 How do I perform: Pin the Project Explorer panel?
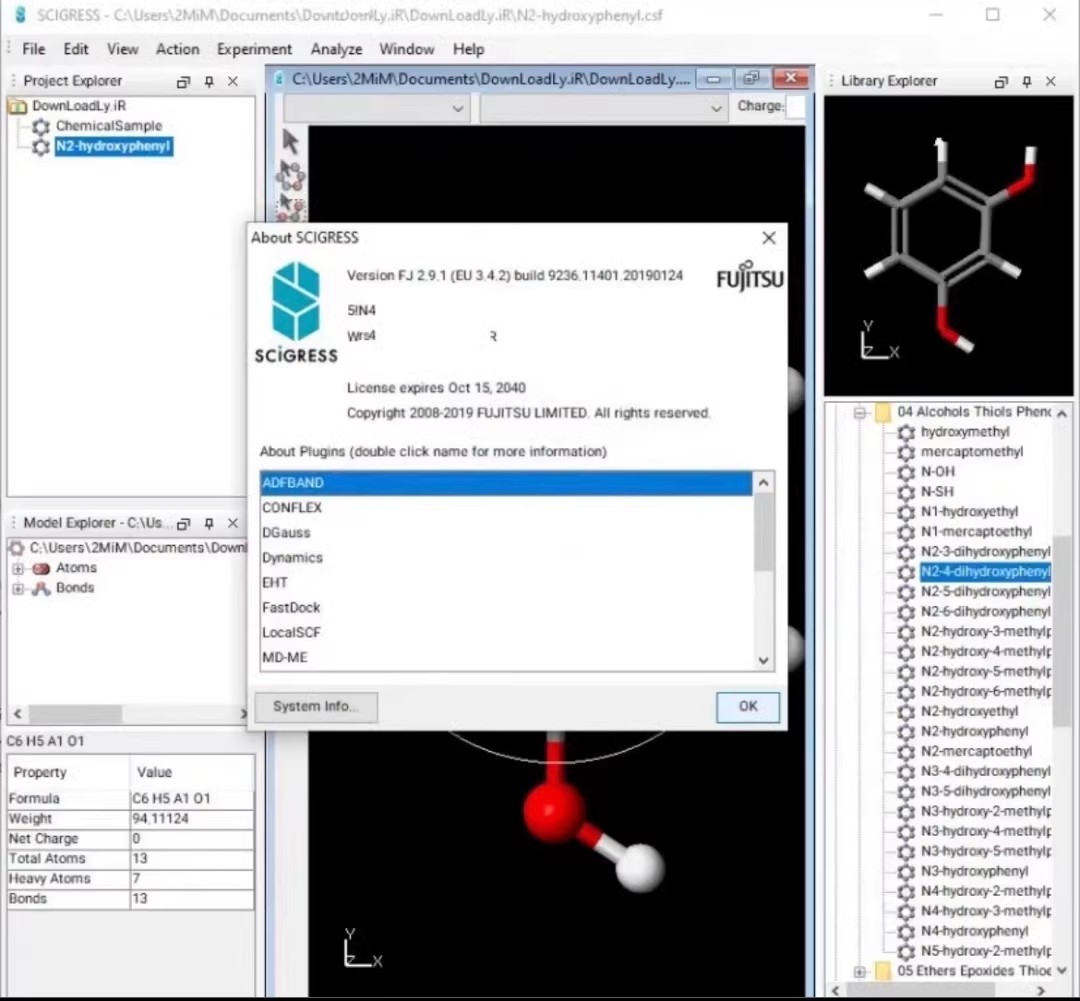click(x=209, y=81)
